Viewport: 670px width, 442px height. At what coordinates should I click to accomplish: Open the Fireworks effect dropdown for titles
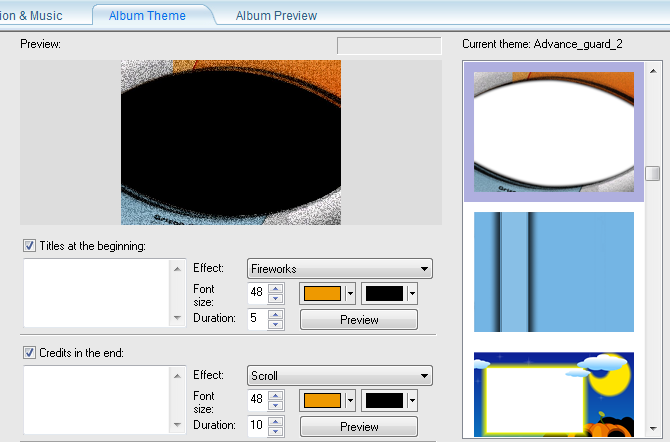[340, 269]
